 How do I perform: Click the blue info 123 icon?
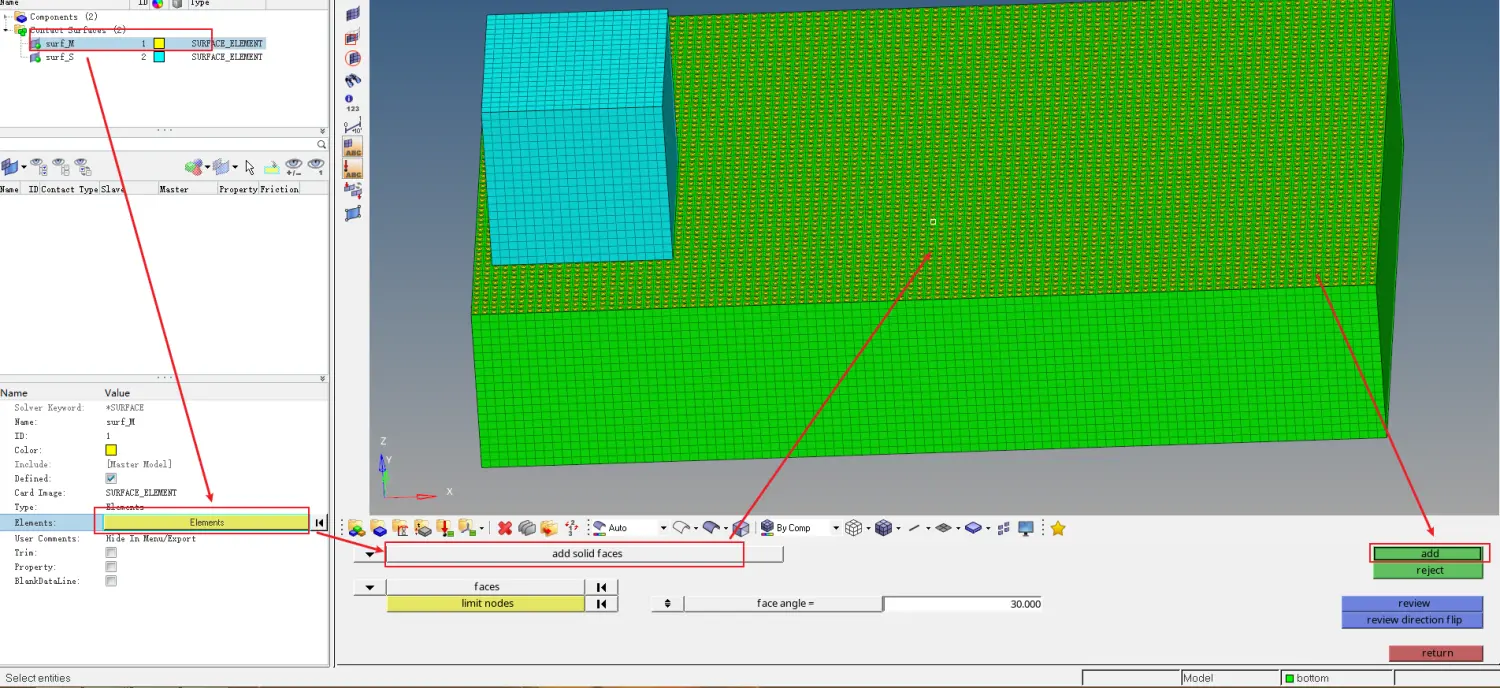coord(352,99)
